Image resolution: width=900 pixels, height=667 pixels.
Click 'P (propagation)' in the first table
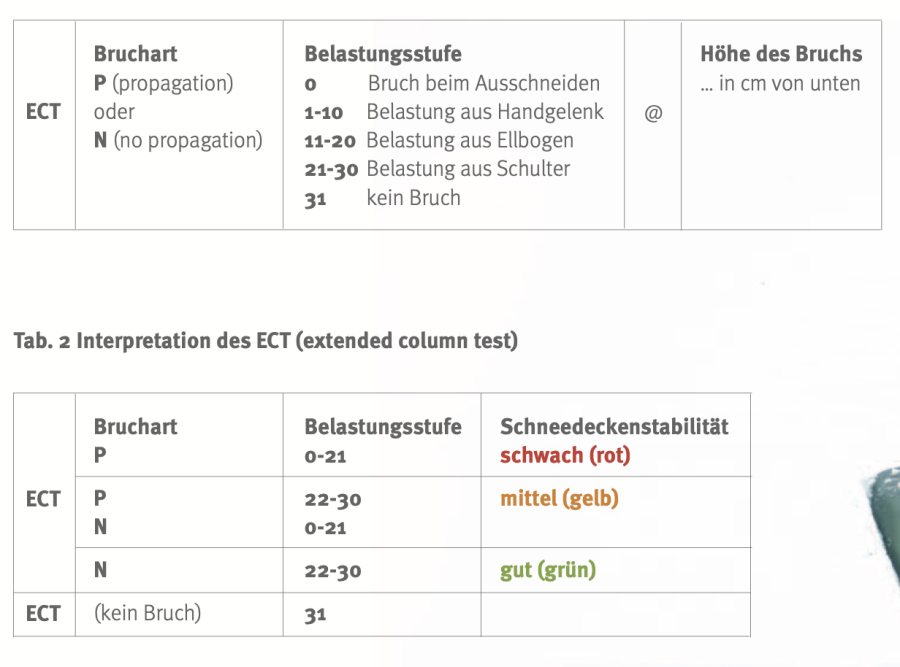click(x=164, y=83)
